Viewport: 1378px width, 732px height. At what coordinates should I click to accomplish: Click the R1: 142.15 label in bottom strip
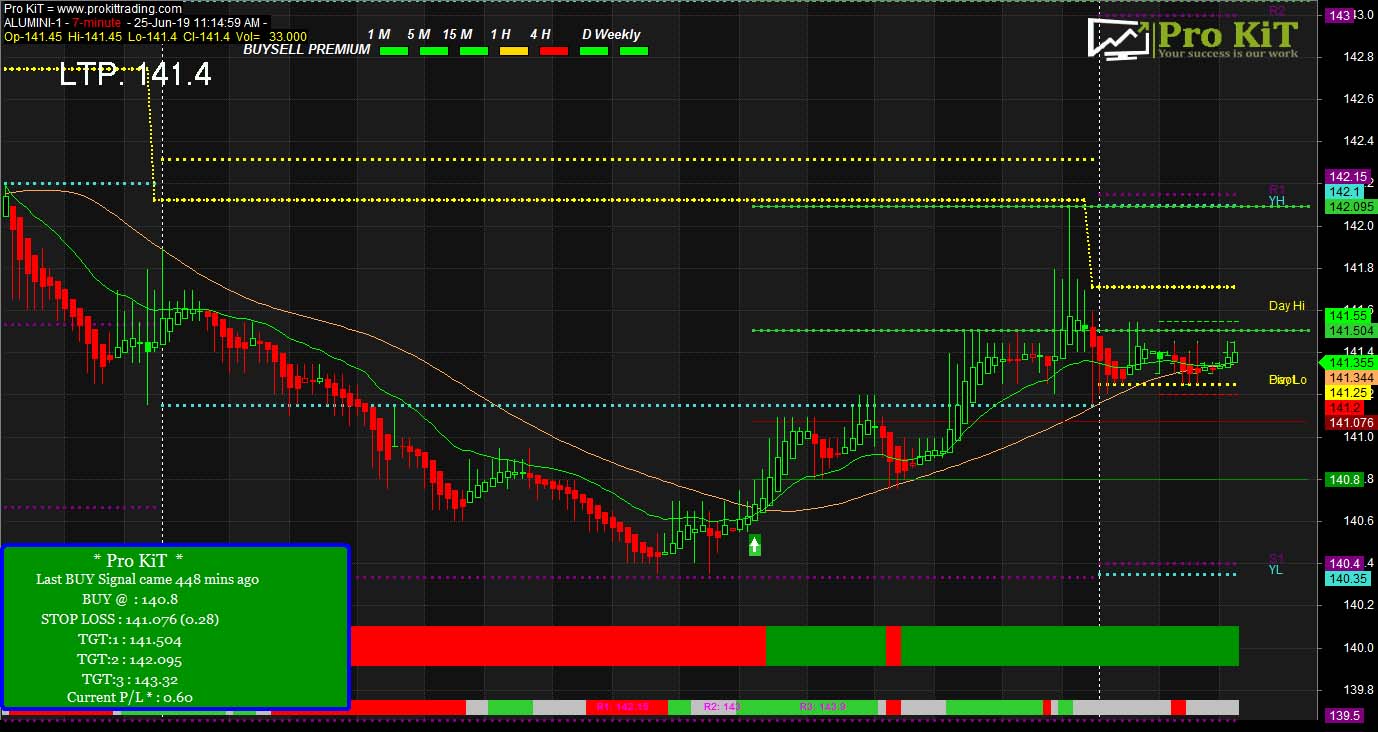[621, 707]
